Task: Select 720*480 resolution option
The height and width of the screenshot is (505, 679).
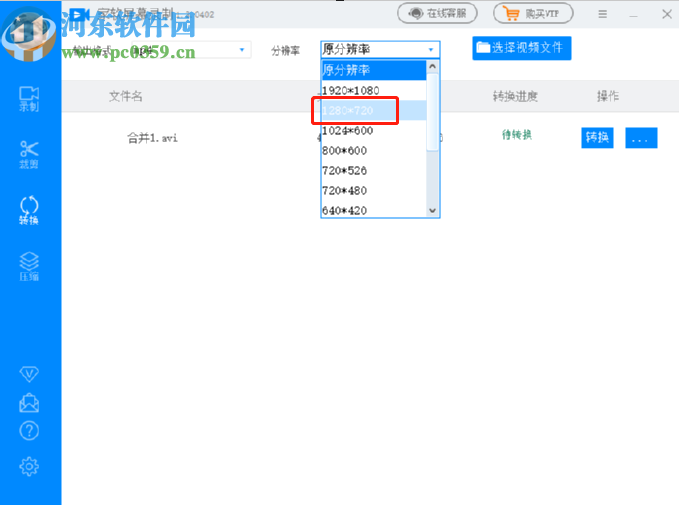Action: click(374, 190)
